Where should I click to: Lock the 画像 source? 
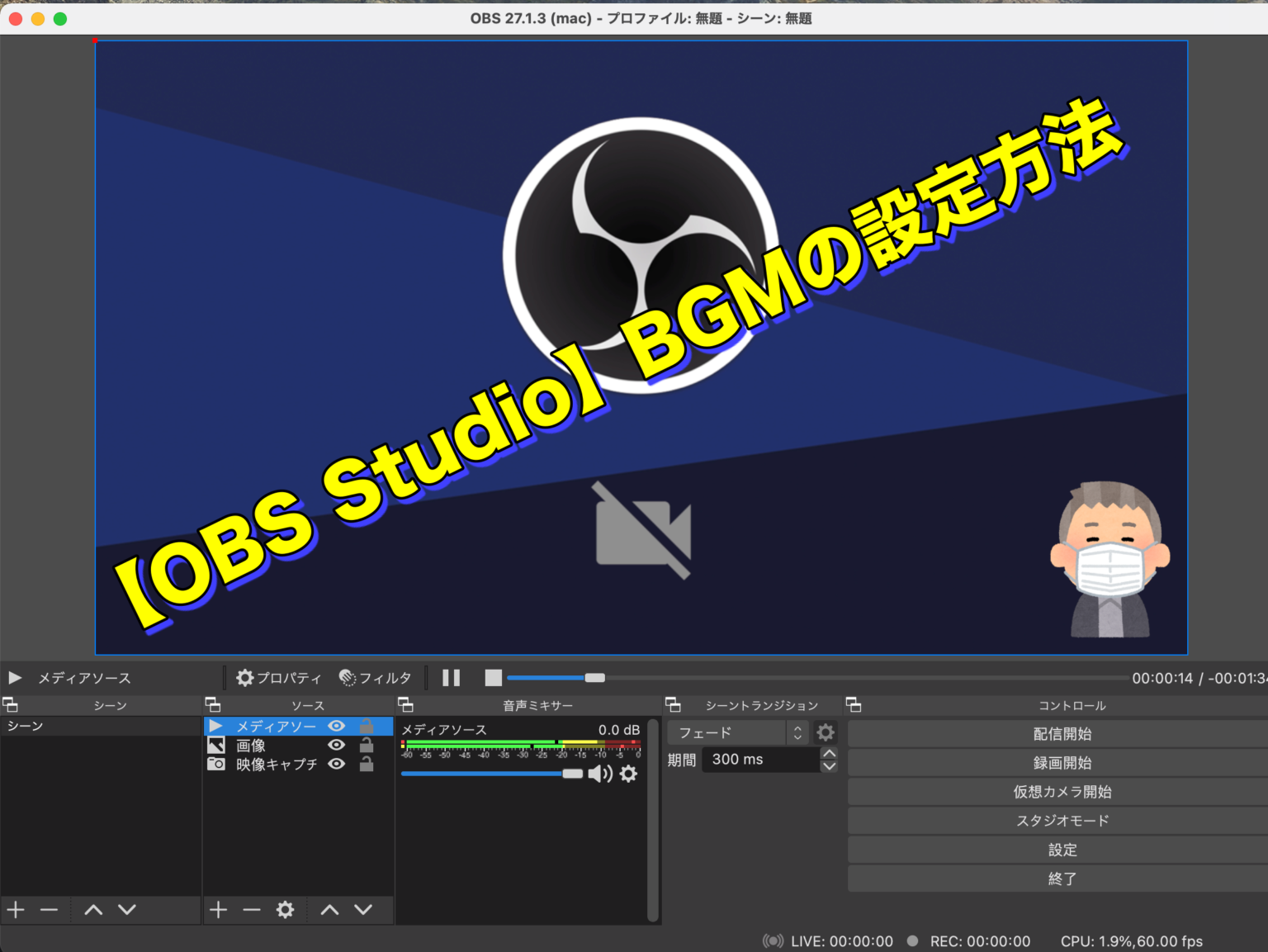pyautogui.click(x=365, y=745)
